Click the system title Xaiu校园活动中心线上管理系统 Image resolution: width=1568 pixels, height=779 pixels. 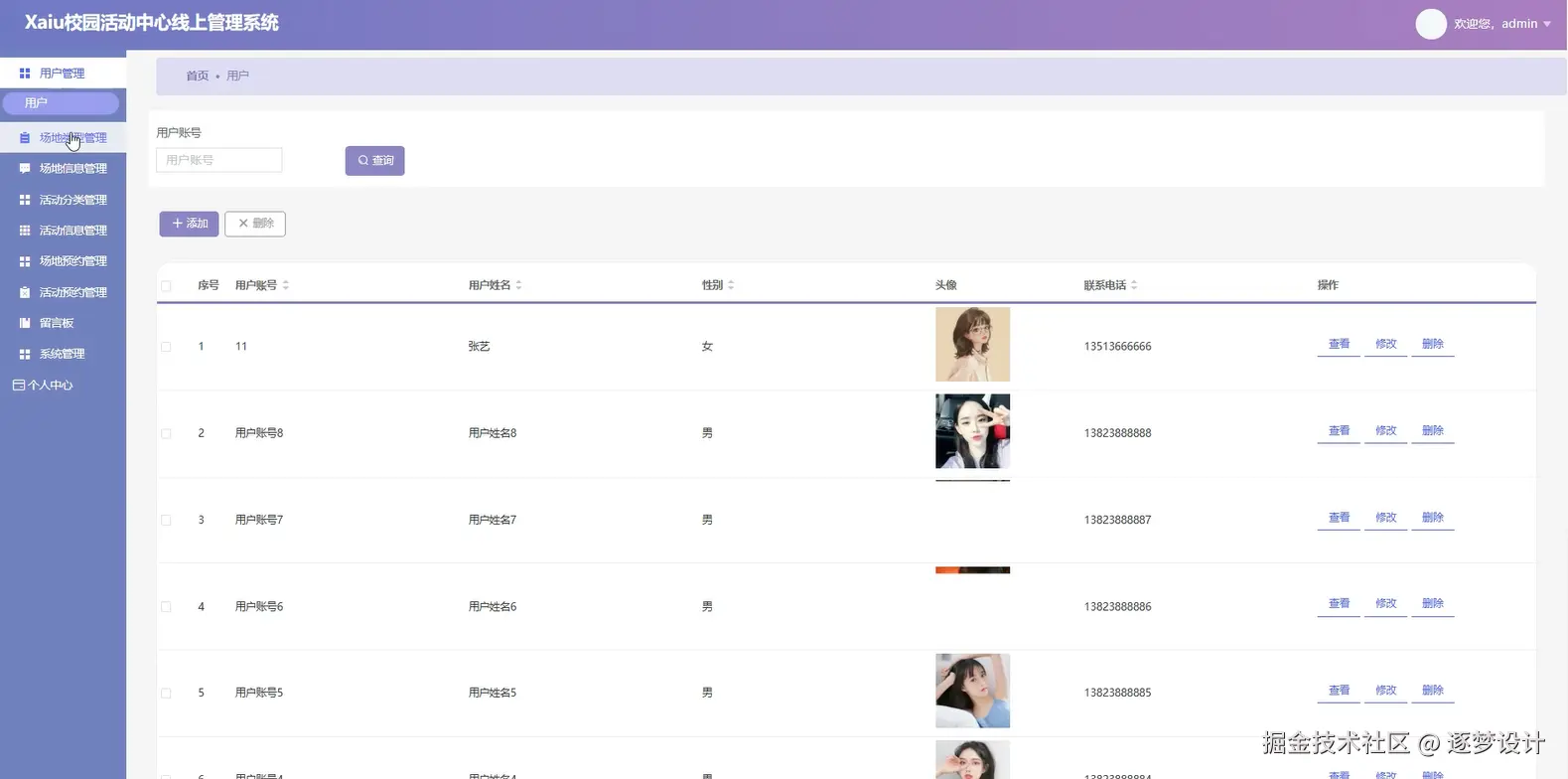[152, 23]
